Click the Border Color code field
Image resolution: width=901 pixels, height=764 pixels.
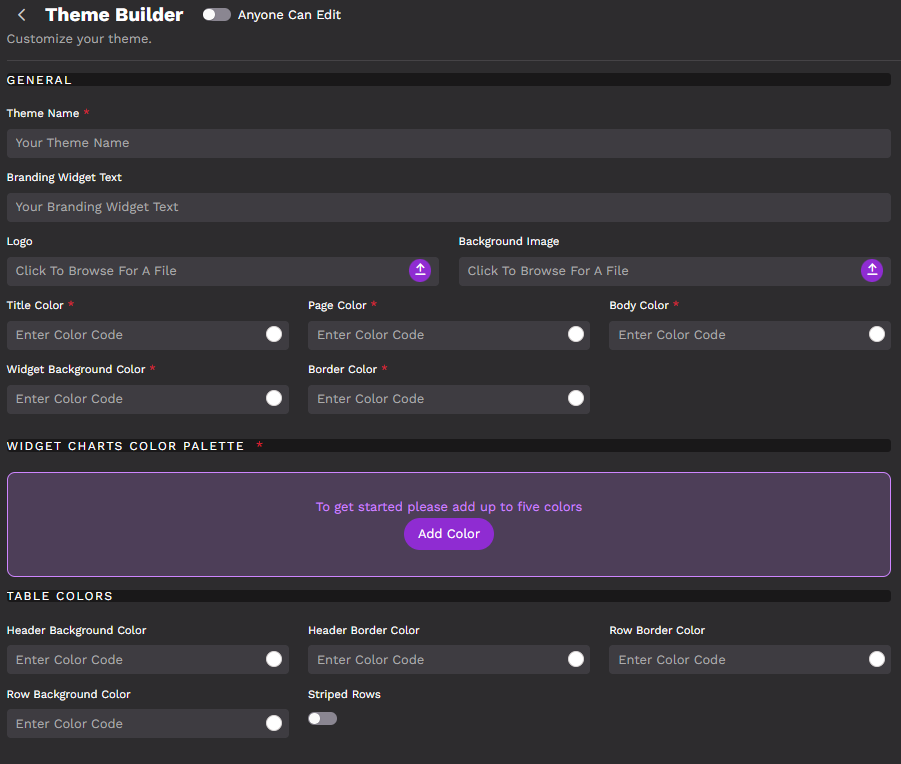pos(449,399)
